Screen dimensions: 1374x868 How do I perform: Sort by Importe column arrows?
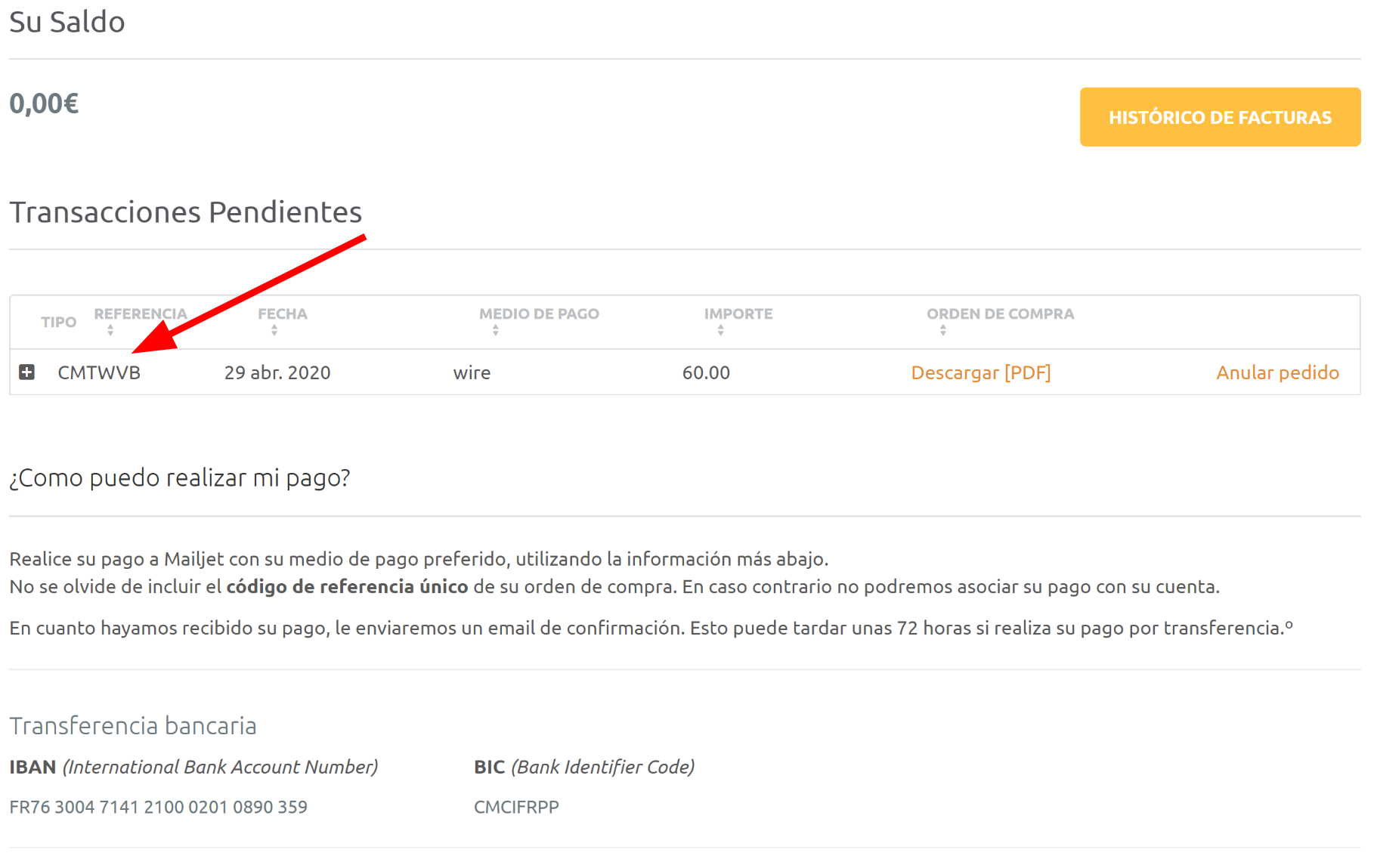[721, 330]
